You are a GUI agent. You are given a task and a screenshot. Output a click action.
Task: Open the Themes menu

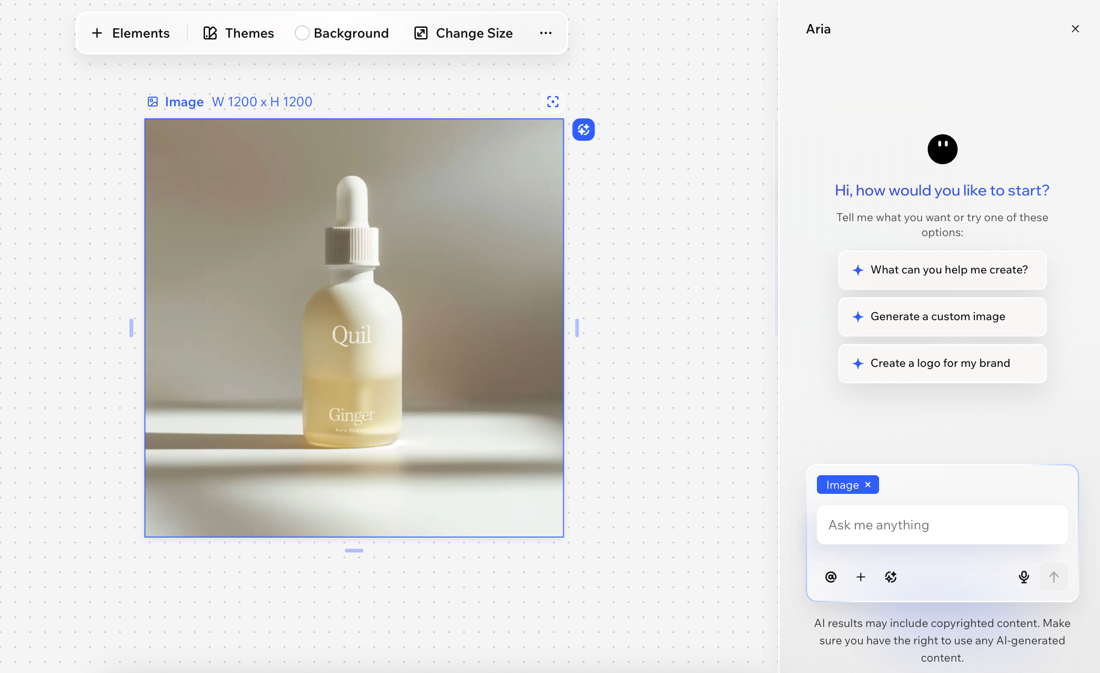[238, 33]
